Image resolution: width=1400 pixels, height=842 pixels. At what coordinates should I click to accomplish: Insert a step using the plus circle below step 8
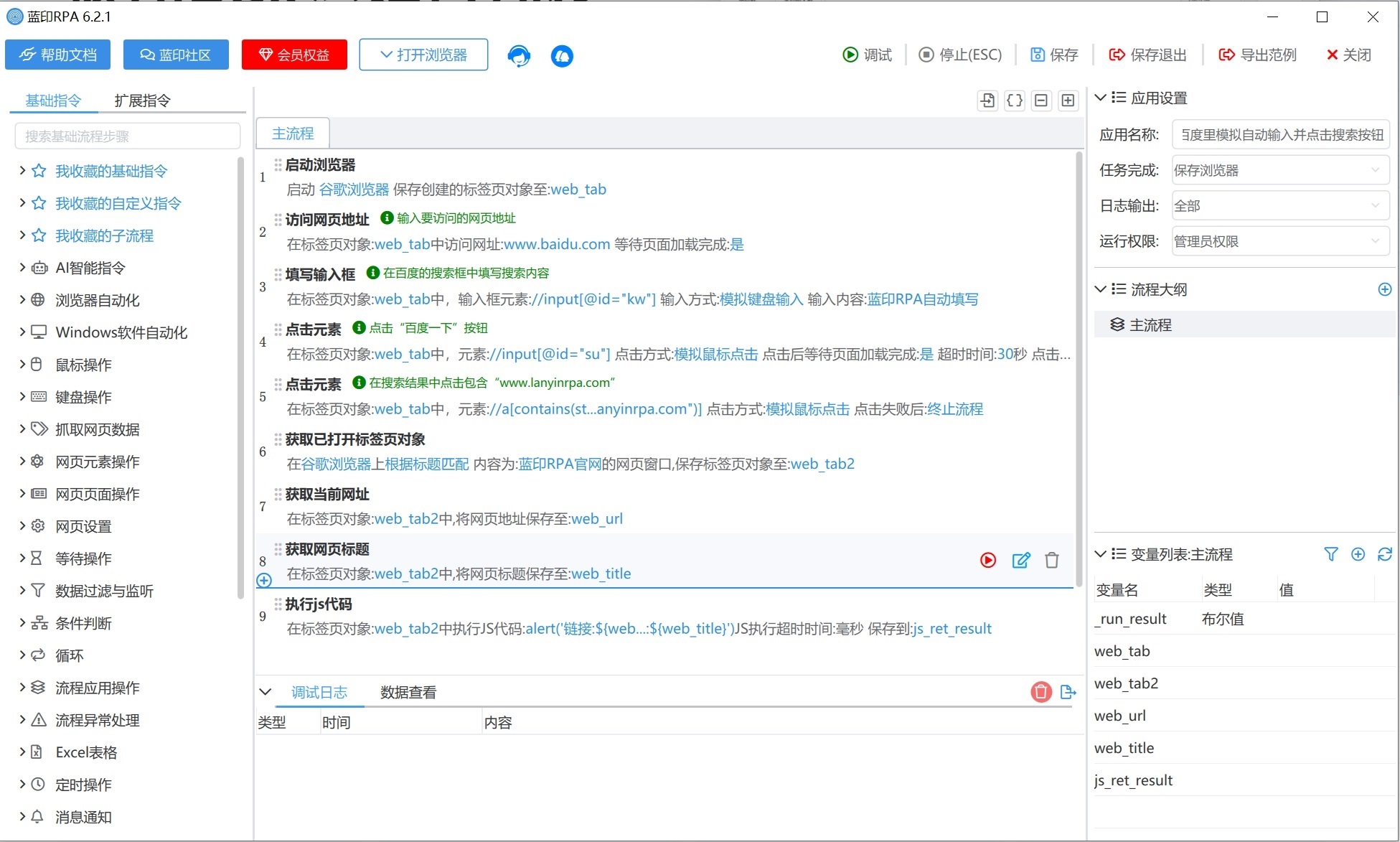pyautogui.click(x=264, y=580)
